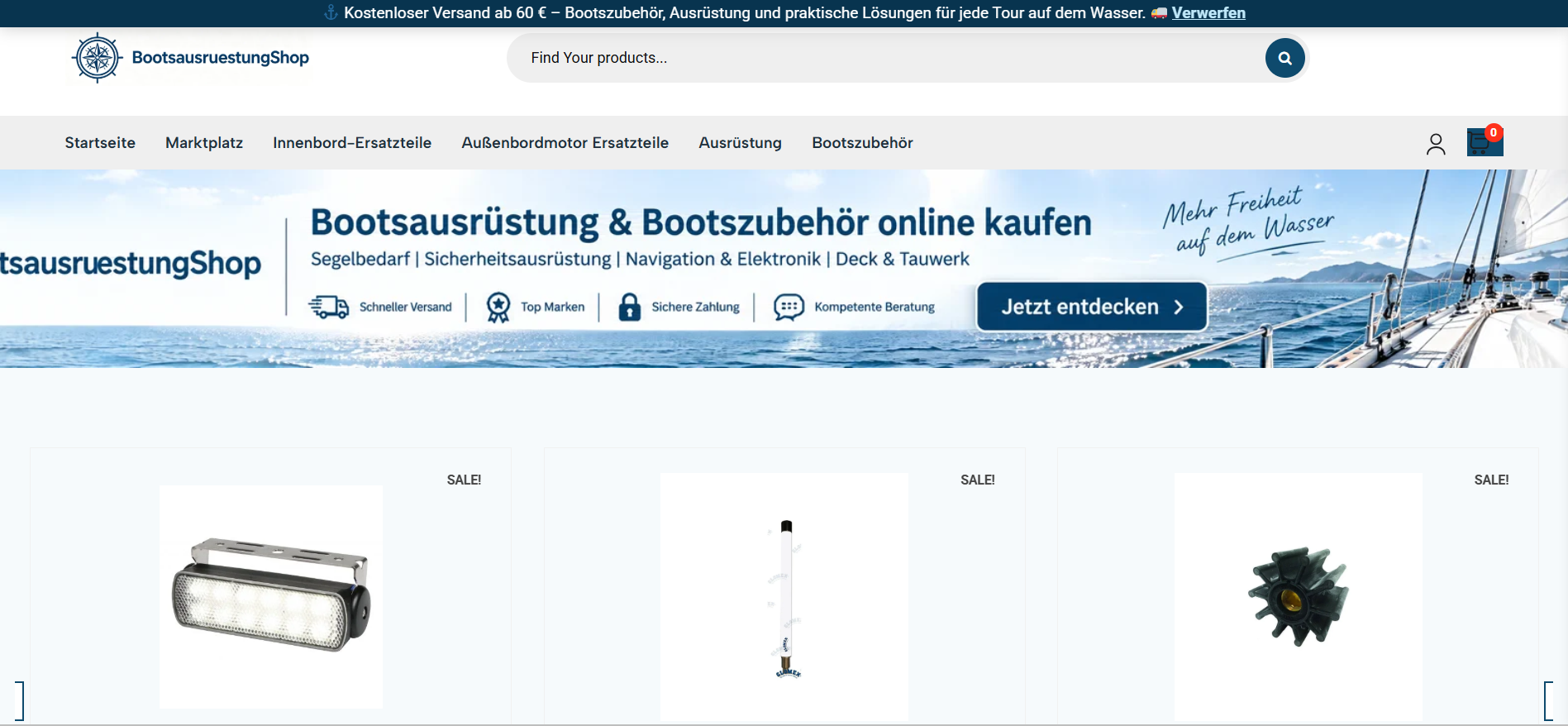This screenshot has width=1568, height=726.
Task: Open the Marktplatz menu item
Action: pos(204,143)
